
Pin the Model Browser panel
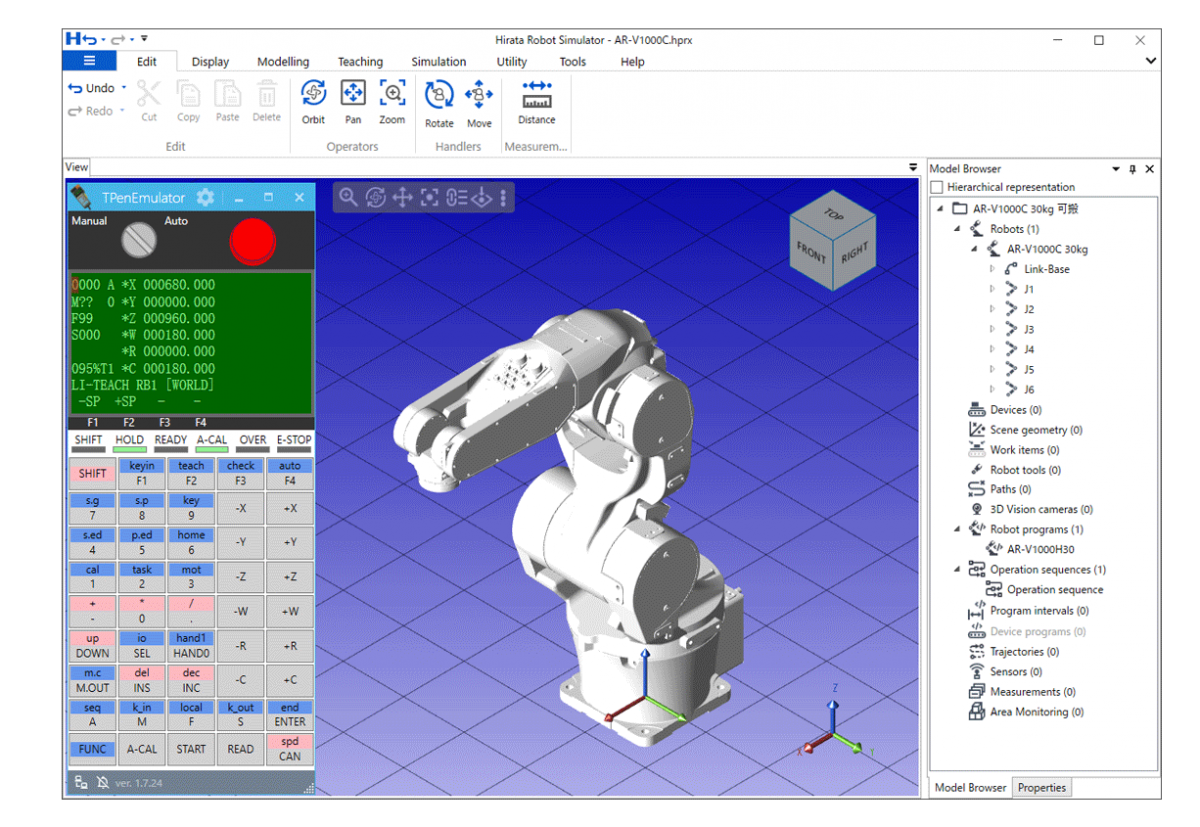pos(1133,169)
